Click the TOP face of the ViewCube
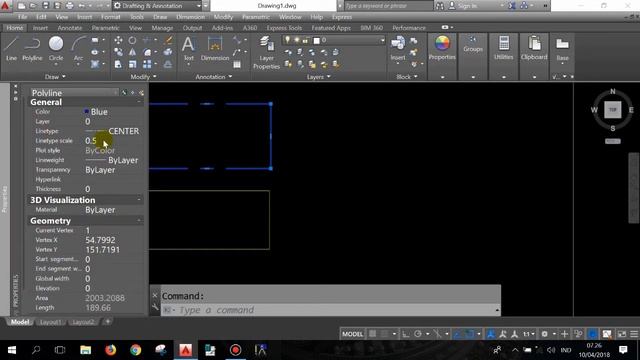640x360 pixels. 613,110
